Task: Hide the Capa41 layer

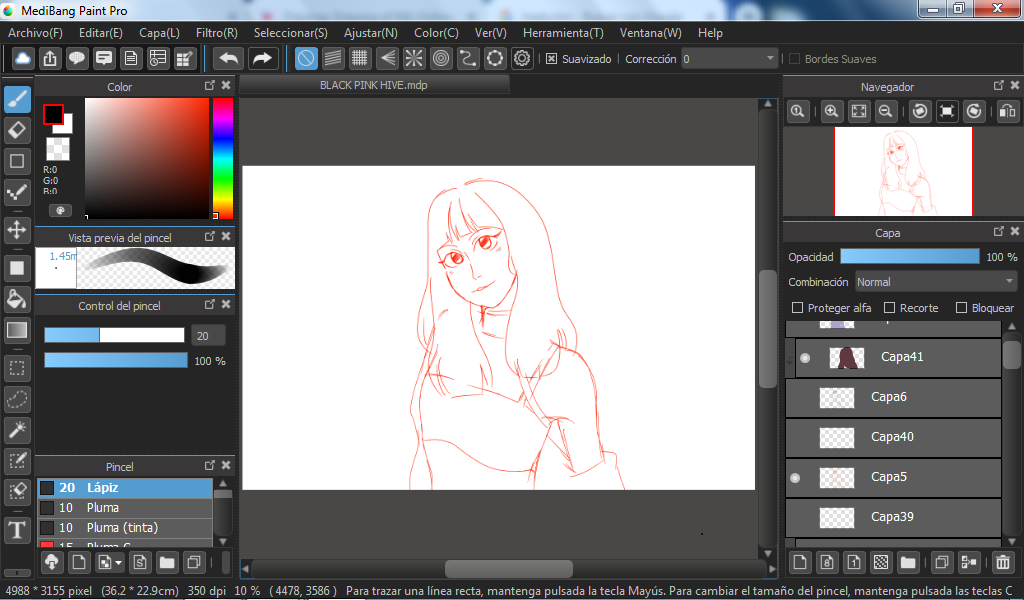Action: [805, 358]
